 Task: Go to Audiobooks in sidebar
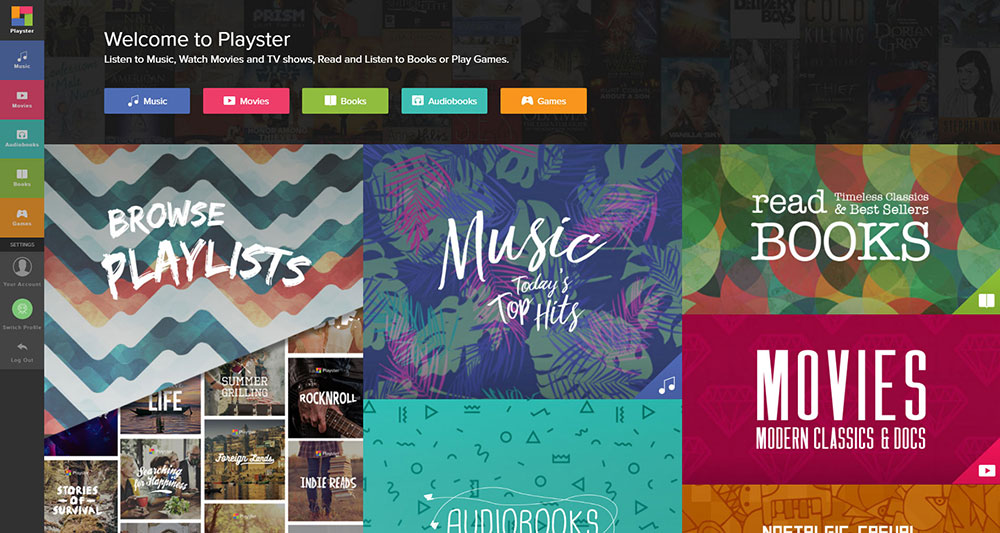click(x=22, y=138)
